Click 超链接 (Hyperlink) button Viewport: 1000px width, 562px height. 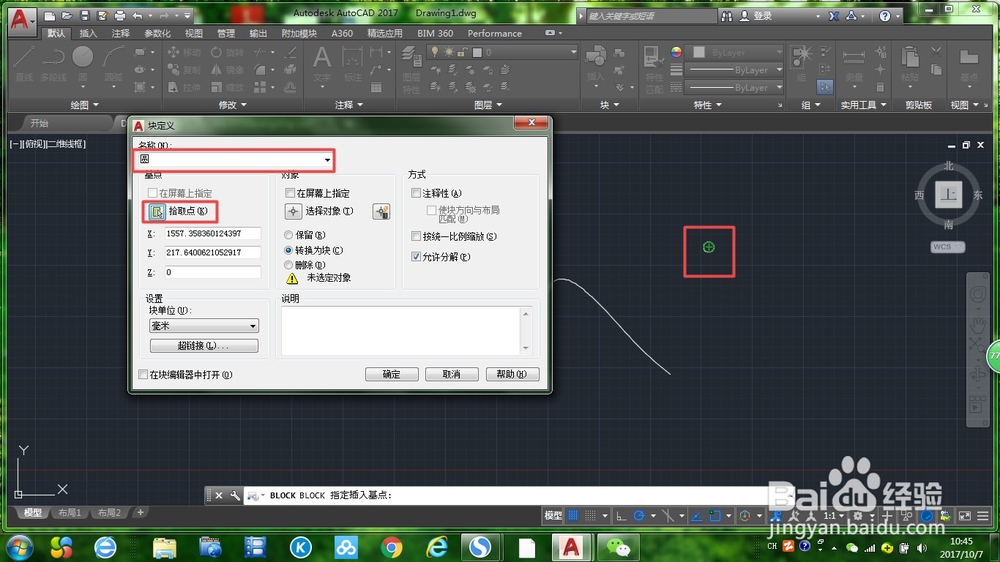(x=204, y=346)
